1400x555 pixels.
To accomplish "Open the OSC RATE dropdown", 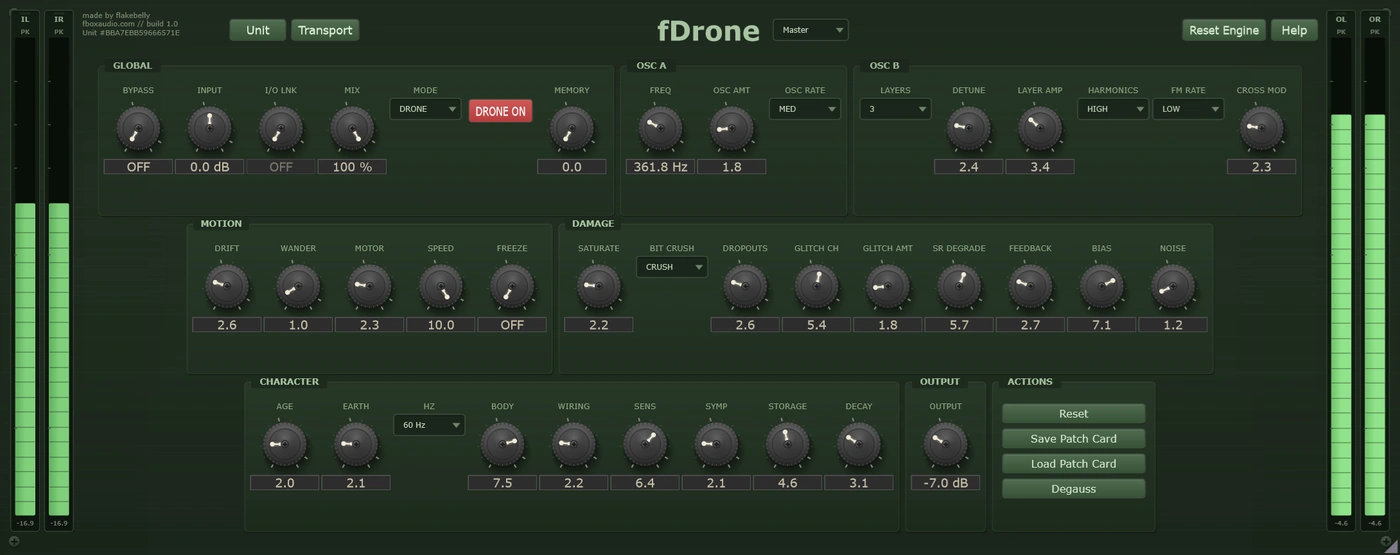I will pyautogui.click(x=805, y=109).
